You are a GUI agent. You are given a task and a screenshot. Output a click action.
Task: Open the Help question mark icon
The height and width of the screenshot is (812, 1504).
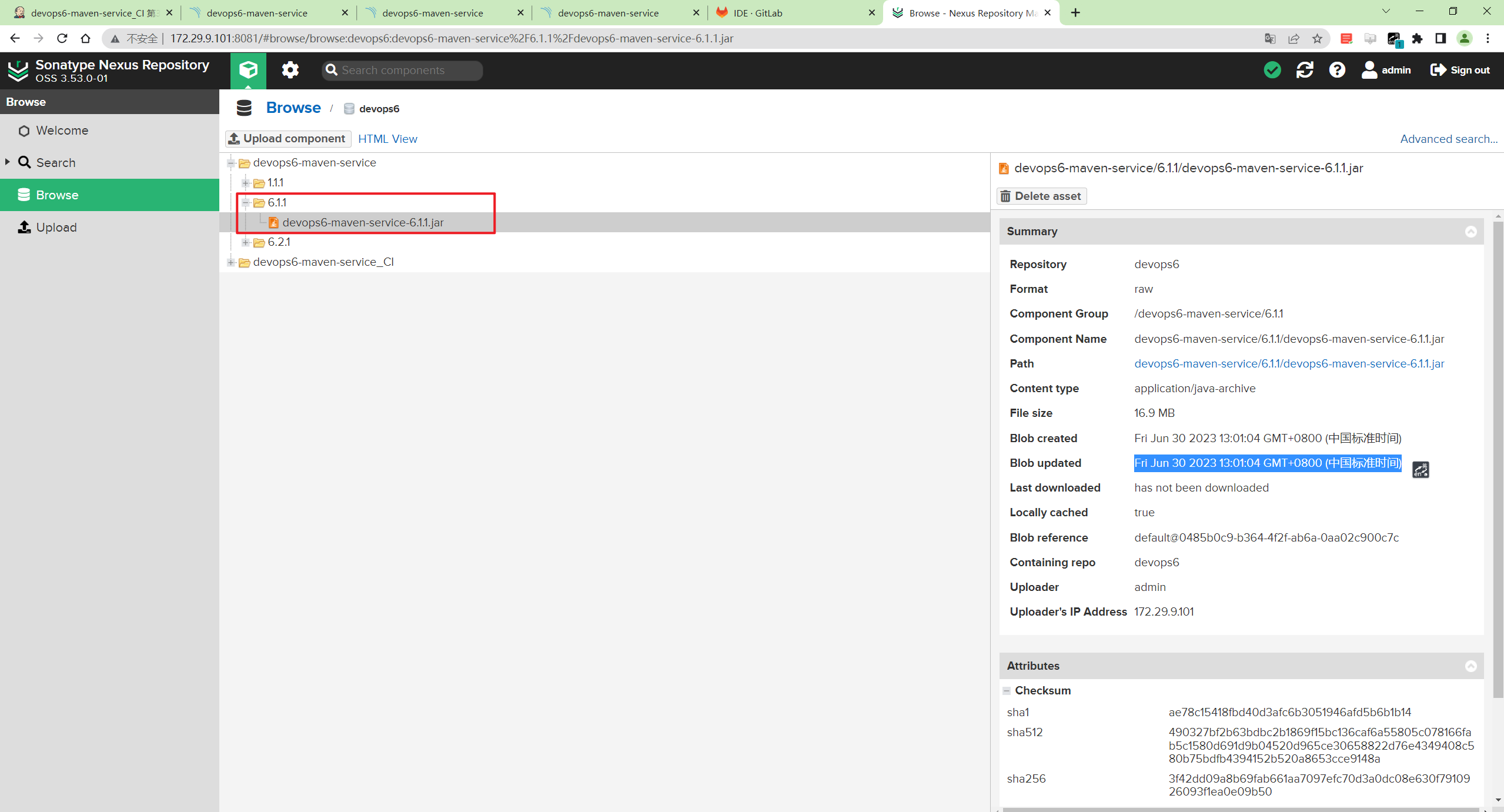click(1337, 70)
